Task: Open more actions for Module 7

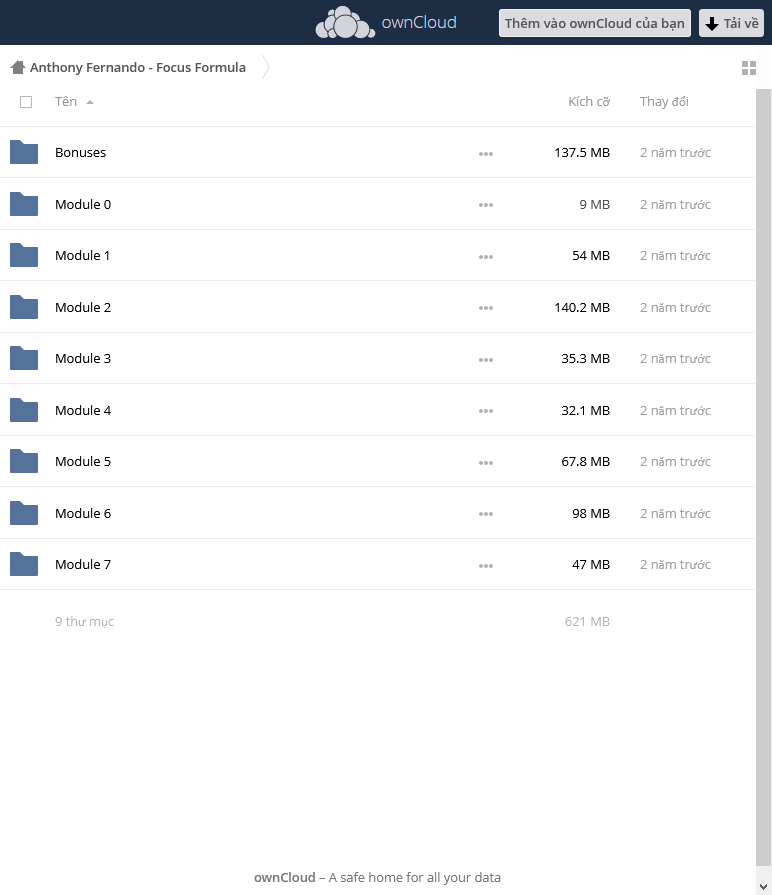Action: coord(486,566)
